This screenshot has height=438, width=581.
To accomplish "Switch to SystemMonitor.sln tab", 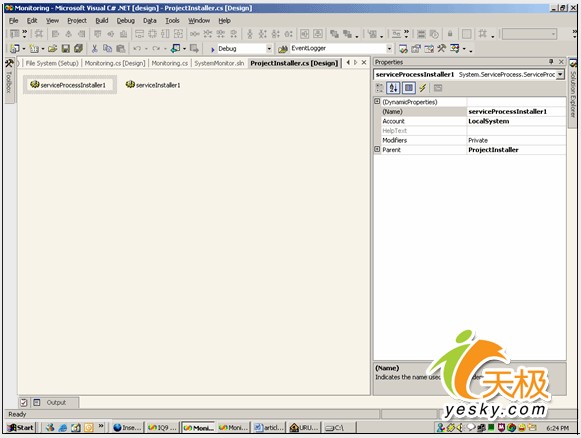I will coord(219,63).
